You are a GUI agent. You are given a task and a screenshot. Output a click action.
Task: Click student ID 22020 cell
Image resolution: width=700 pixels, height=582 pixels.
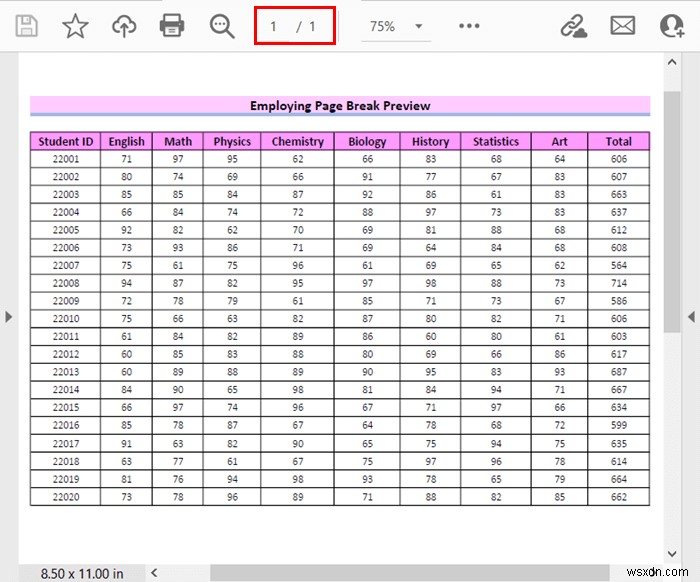click(x=66, y=497)
